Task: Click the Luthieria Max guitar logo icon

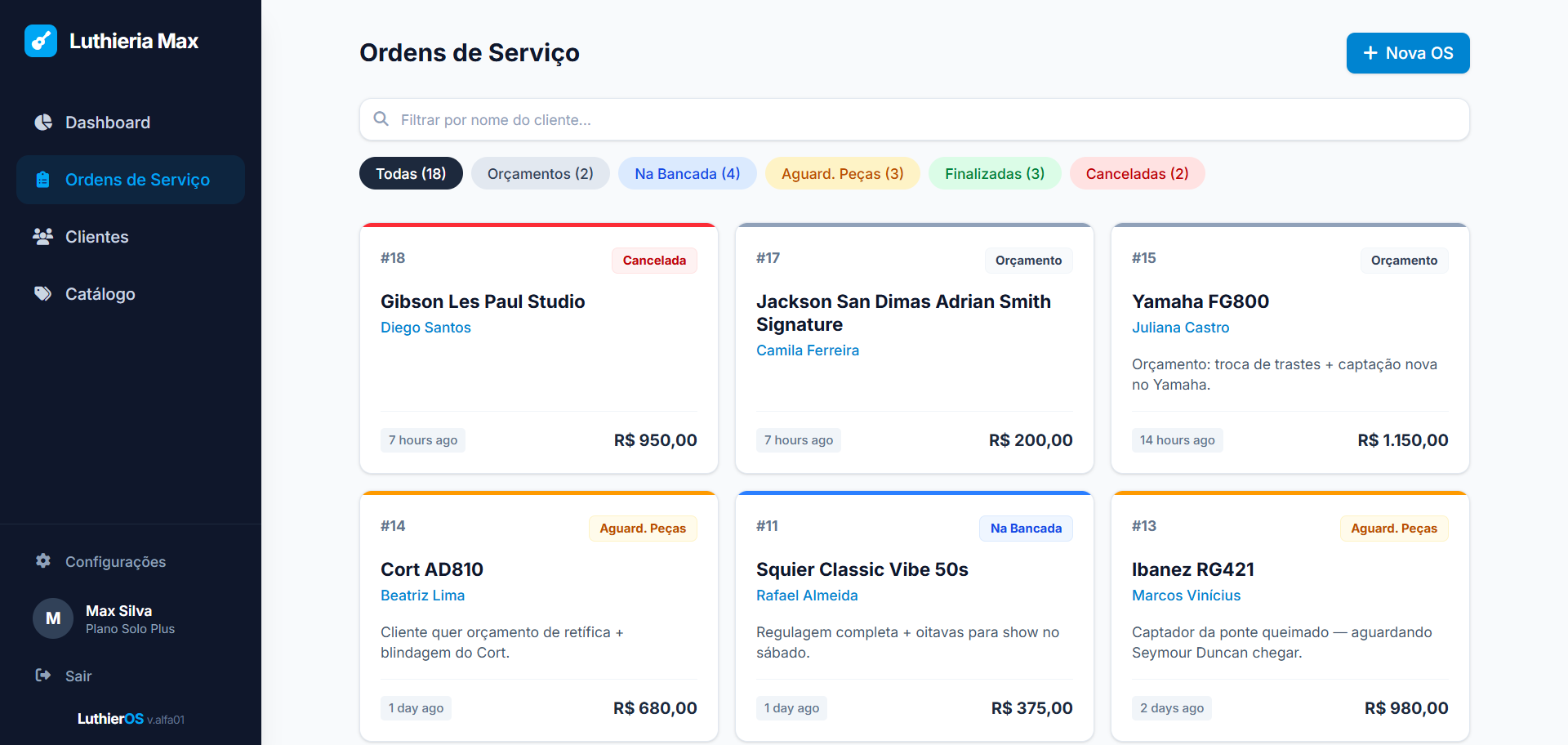Action: 41,41
